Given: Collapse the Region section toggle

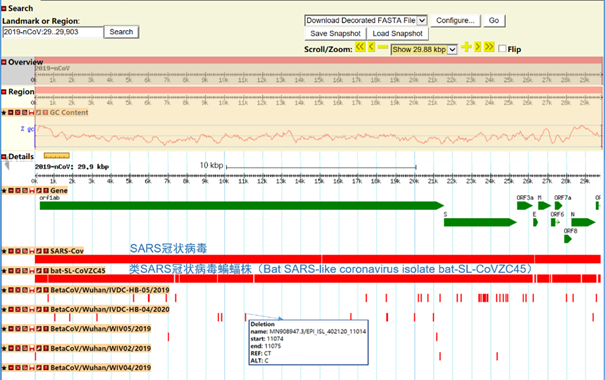Looking at the screenshot, I should point(4,92).
